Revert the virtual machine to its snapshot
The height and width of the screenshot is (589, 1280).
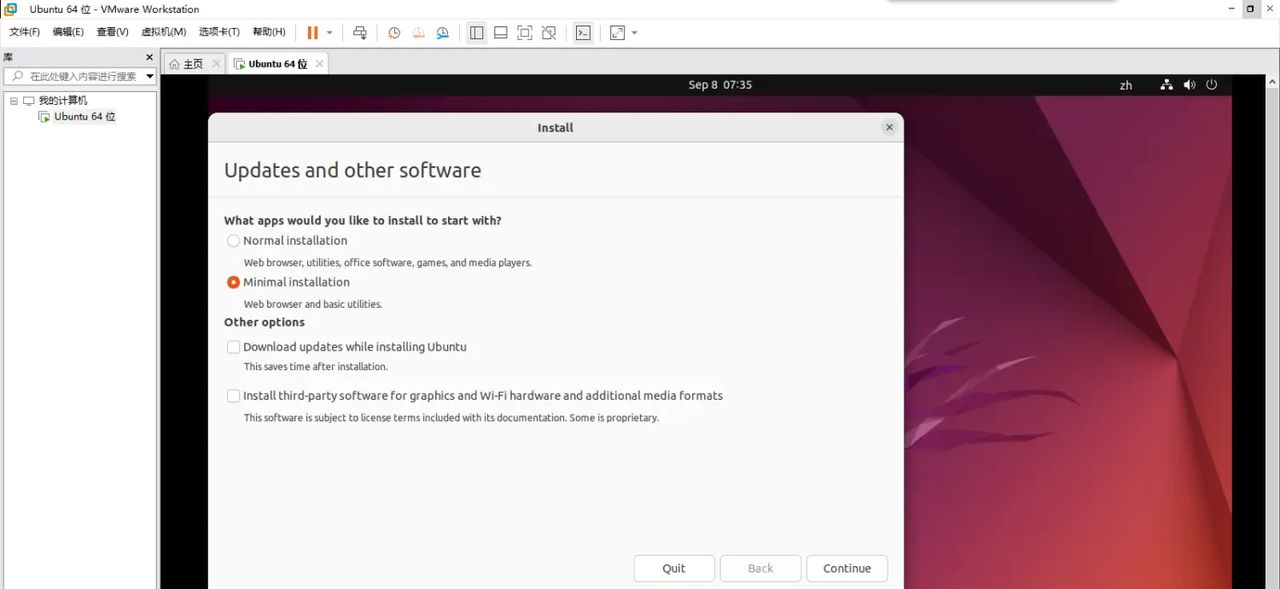[418, 32]
